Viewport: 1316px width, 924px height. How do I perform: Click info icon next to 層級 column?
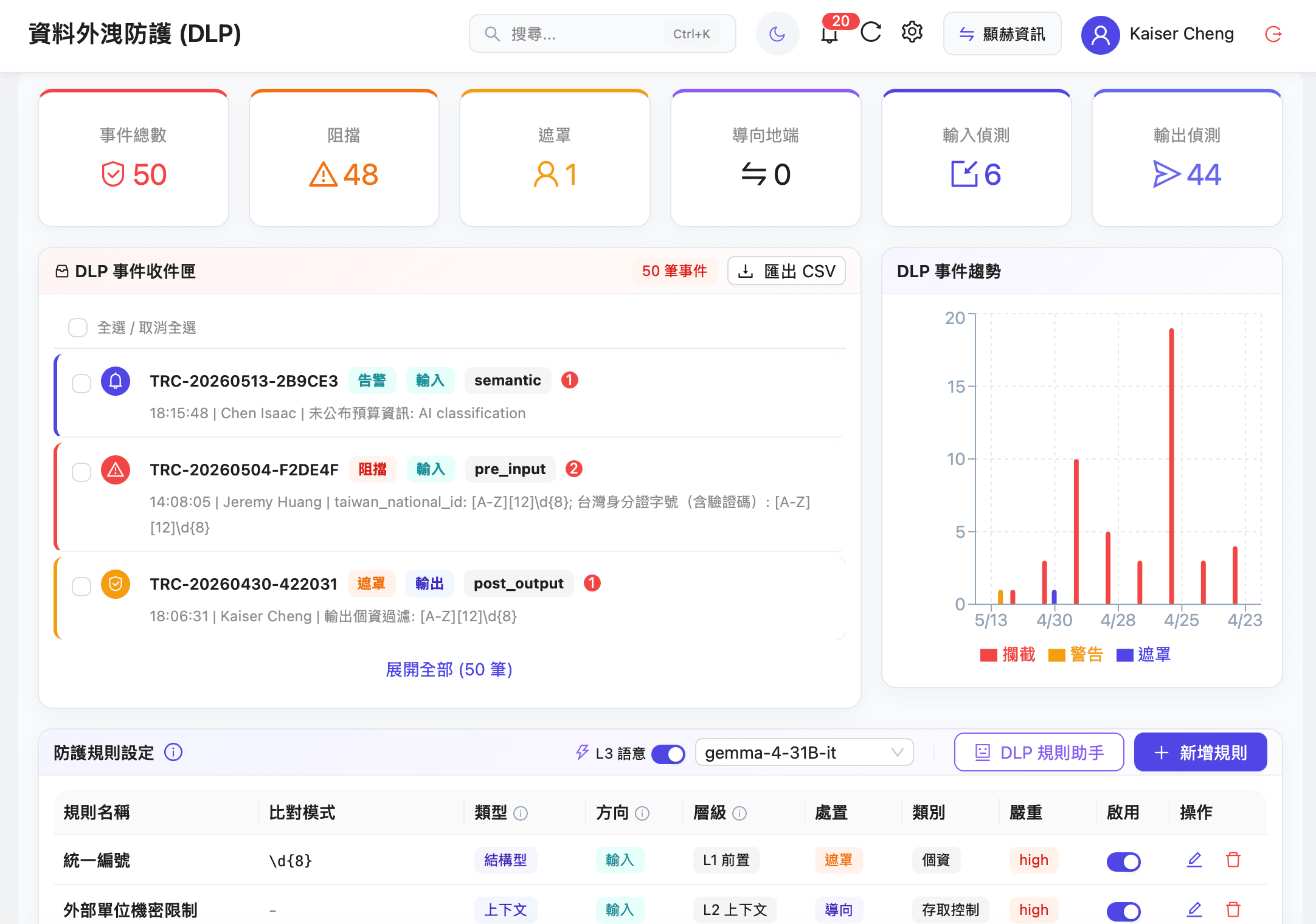[739, 813]
